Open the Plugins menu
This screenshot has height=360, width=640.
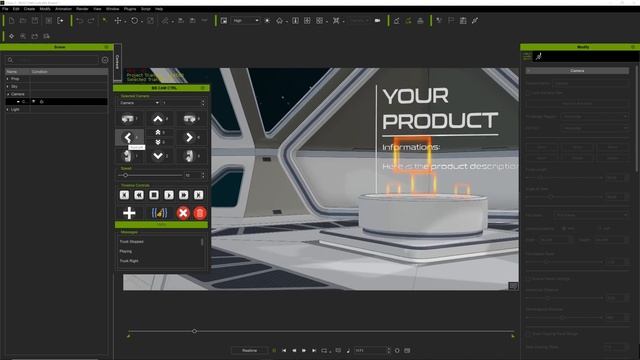(130, 9)
